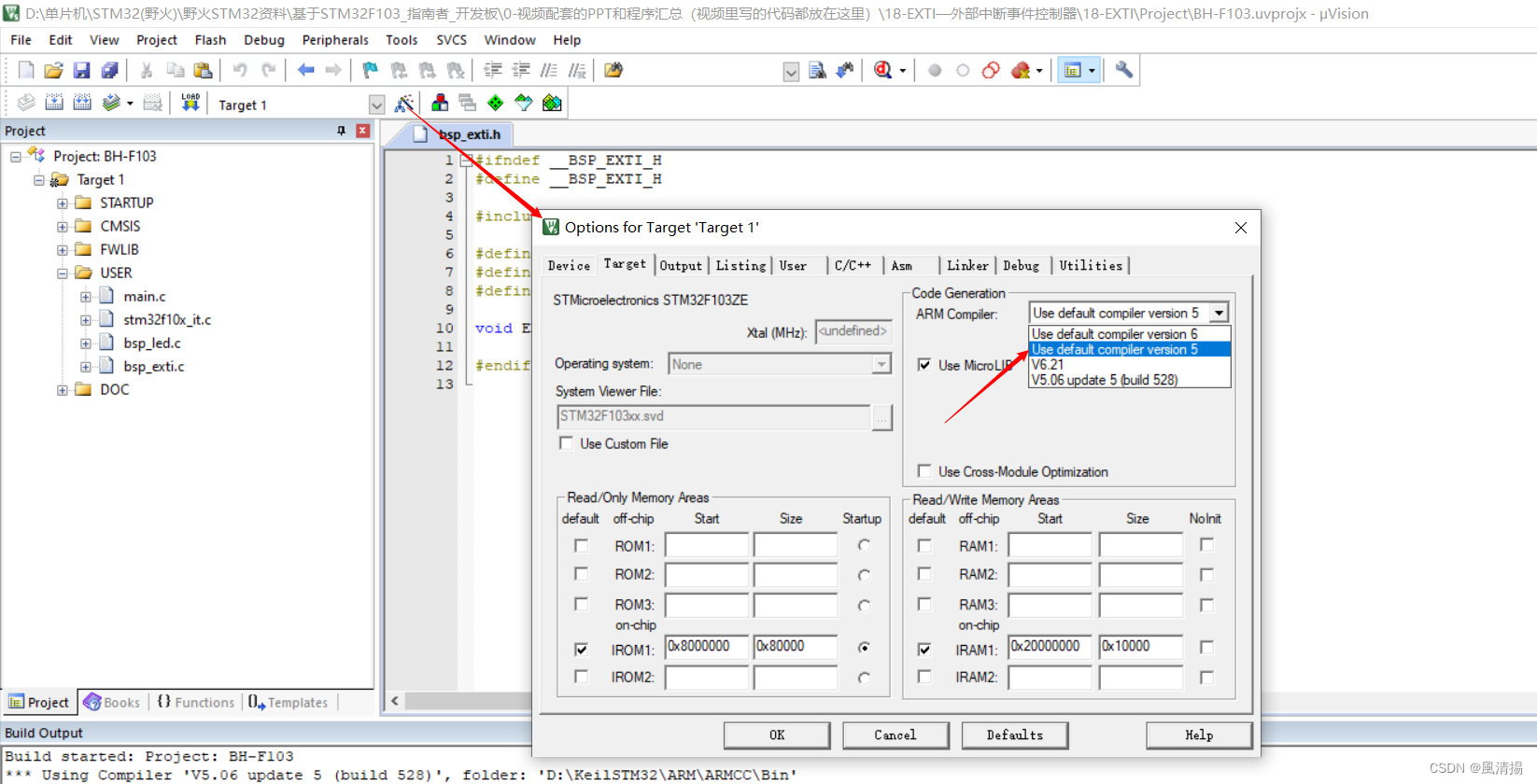Toggle a bookmark with the flag icon
Viewport: 1537px width, 784px height.
tap(371, 70)
